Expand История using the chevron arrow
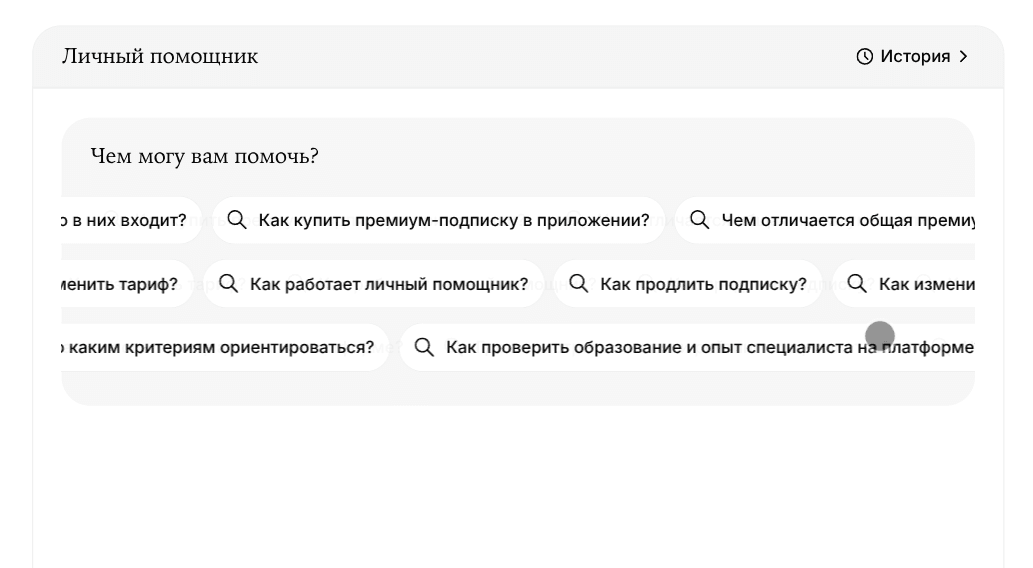 tap(964, 57)
